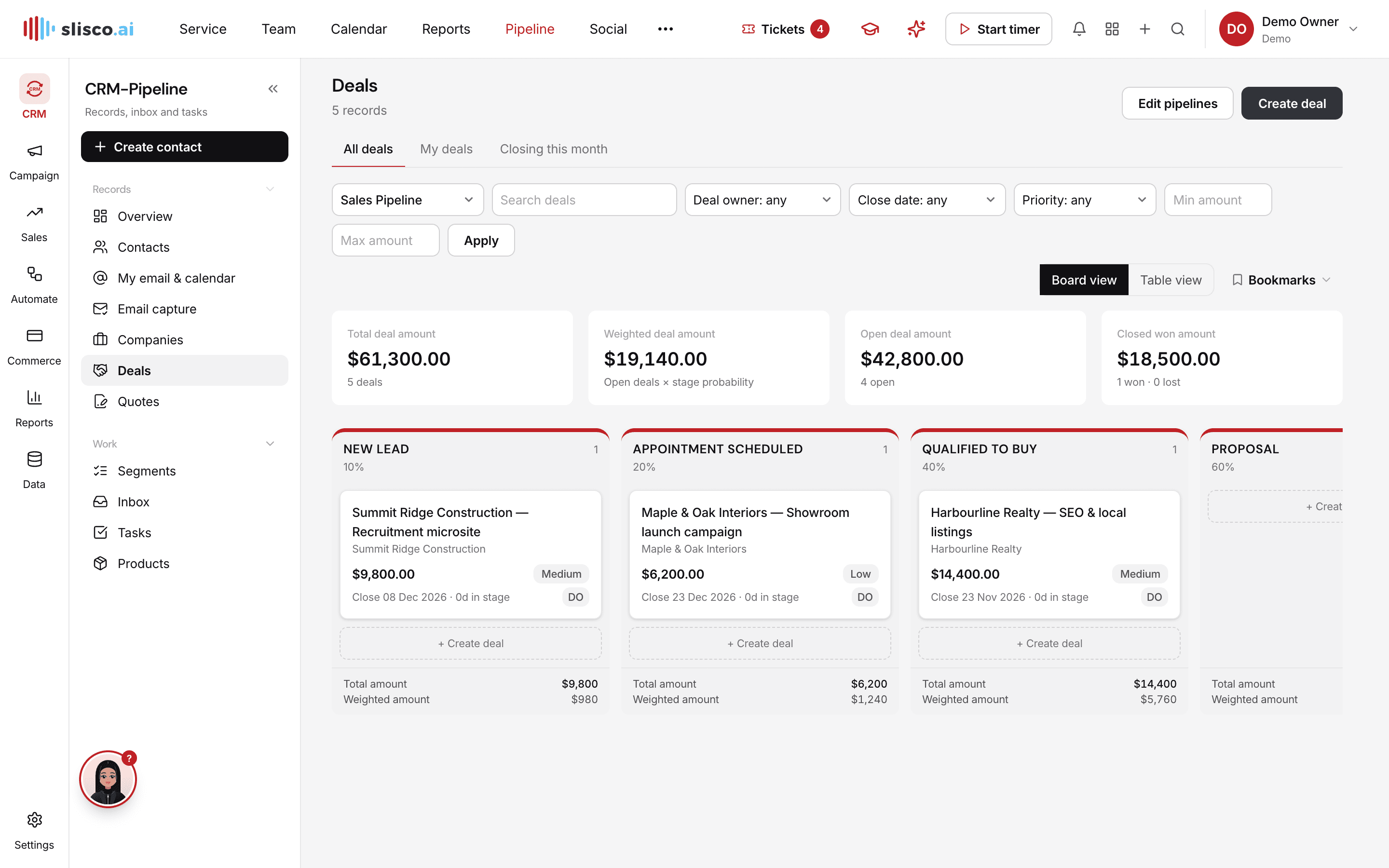The height and width of the screenshot is (868, 1389).
Task: Add a deal under New Lead
Action: (x=471, y=643)
